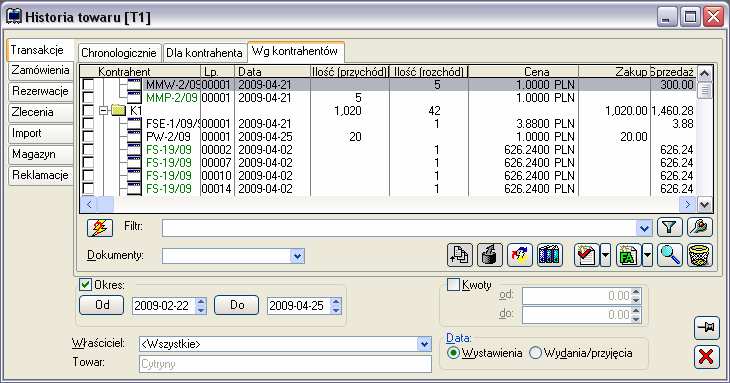Image resolution: width=730 pixels, height=383 pixels.
Task: Click the green FA invoice icon
Action: [628, 255]
